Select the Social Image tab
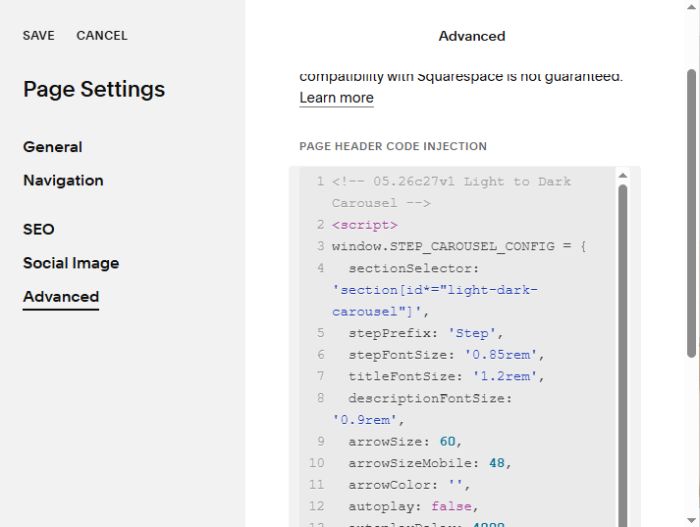 [x=71, y=263]
